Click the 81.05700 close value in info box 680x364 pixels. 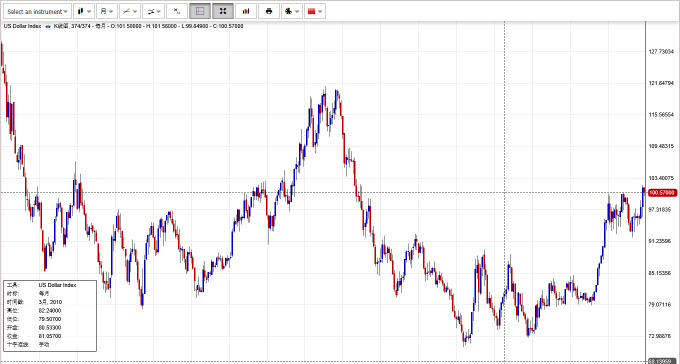tap(50, 336)
